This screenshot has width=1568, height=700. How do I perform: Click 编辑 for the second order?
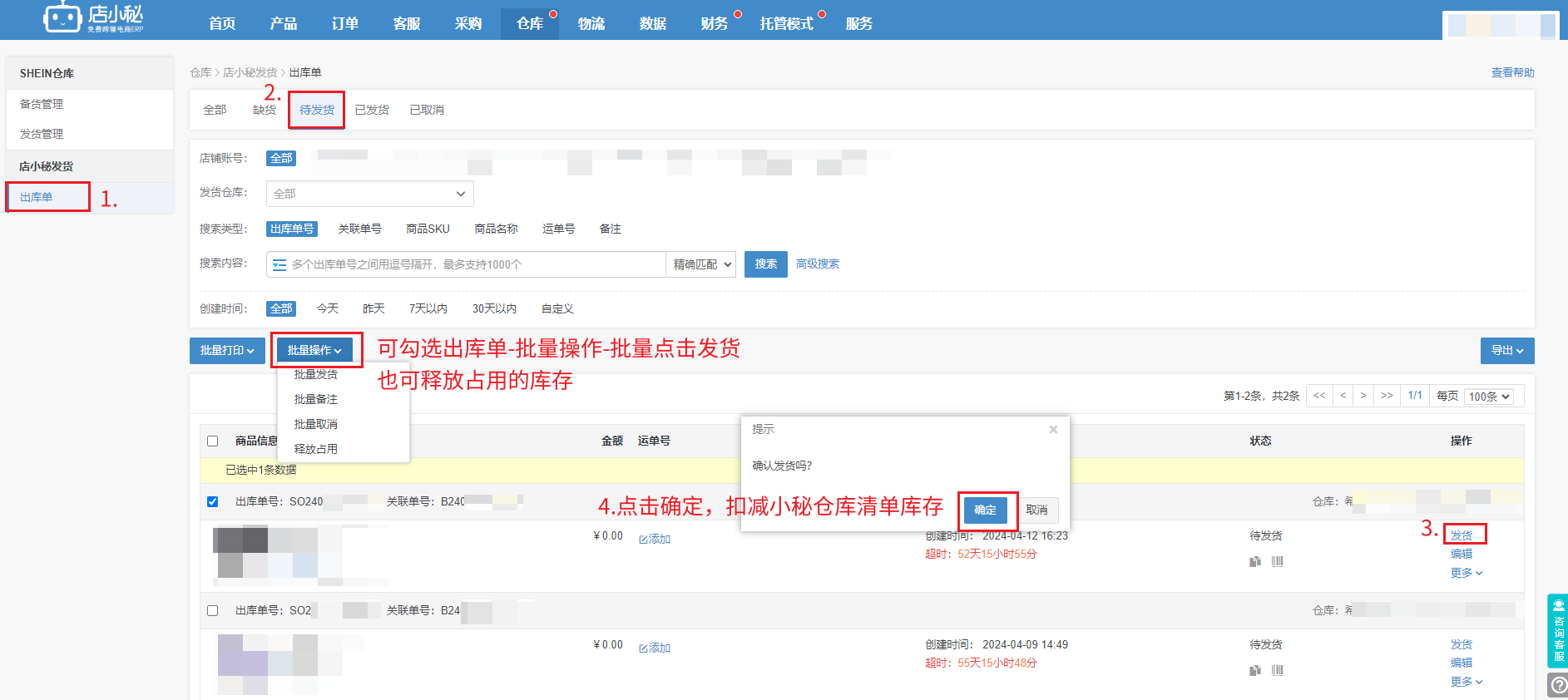click(x=1462, y=663)
